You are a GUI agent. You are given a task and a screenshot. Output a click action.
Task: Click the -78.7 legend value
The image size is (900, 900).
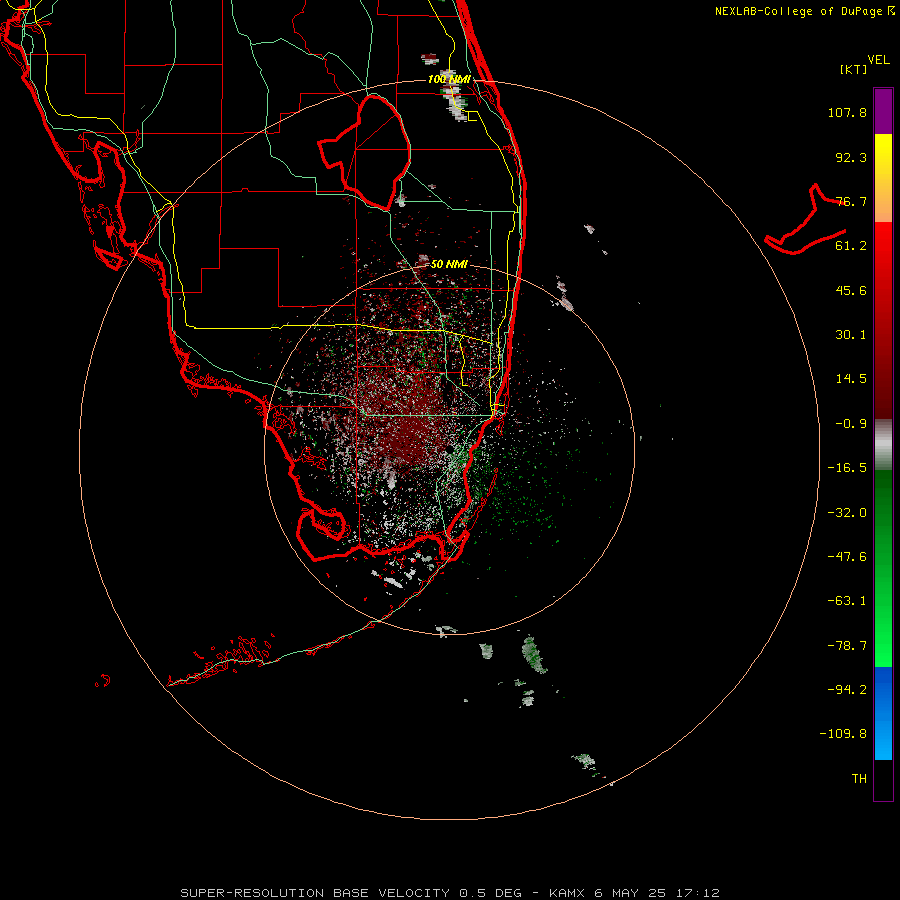(847, 646)
